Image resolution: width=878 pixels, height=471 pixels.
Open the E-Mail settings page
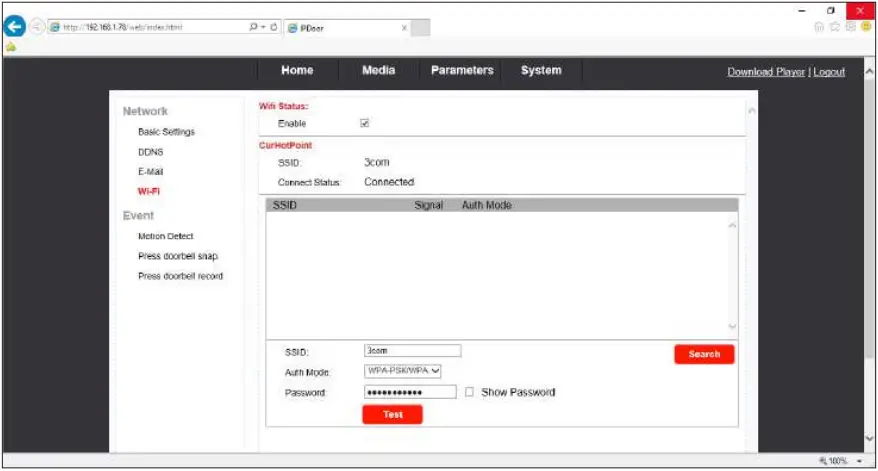pyautogui.click(x=151, y=171)
